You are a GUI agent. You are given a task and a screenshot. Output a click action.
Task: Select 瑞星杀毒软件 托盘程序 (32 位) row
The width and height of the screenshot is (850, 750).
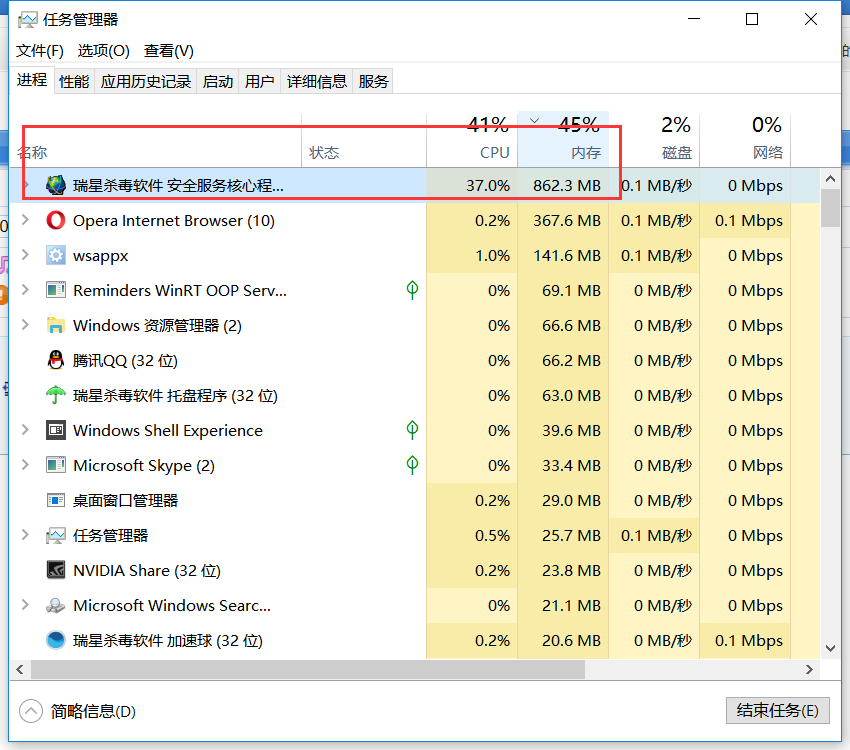(415, 395)
